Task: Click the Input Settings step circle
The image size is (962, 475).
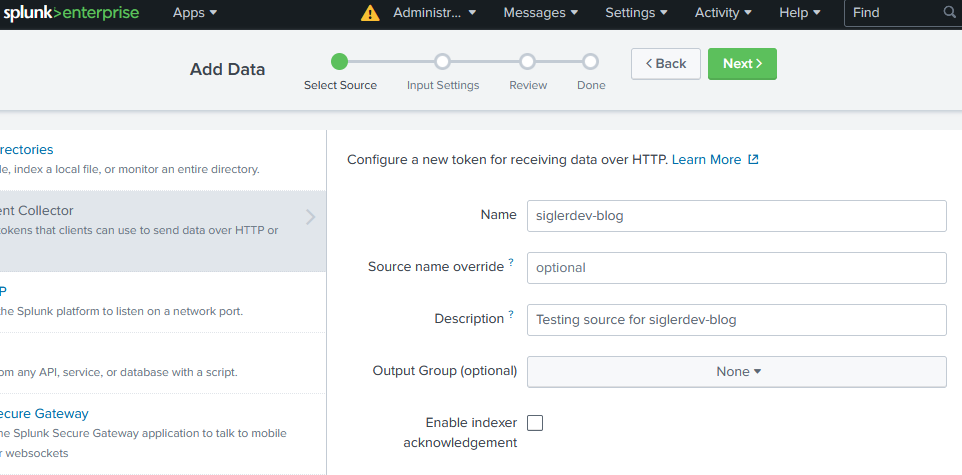Action: 442,61
